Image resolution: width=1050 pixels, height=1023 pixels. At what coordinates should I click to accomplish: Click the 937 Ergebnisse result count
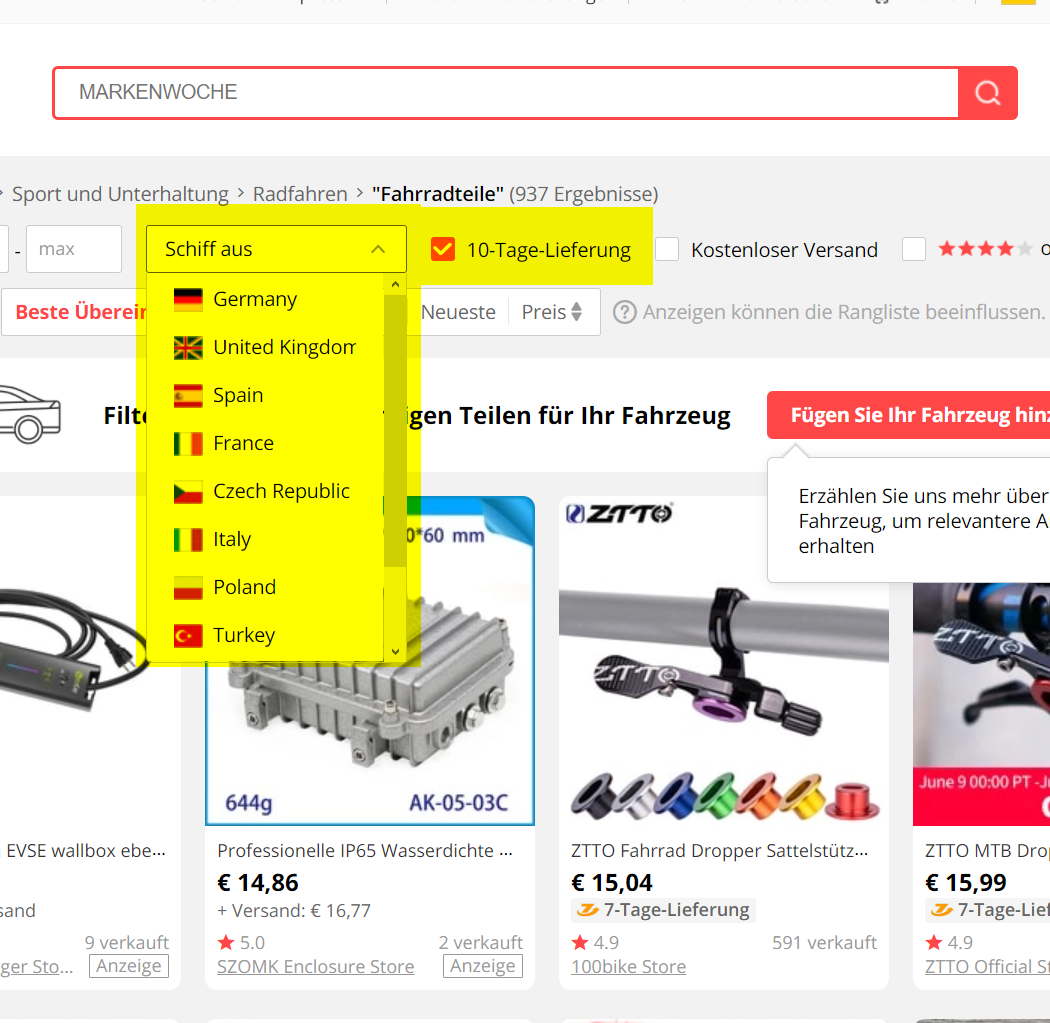(x=584, y=194)
